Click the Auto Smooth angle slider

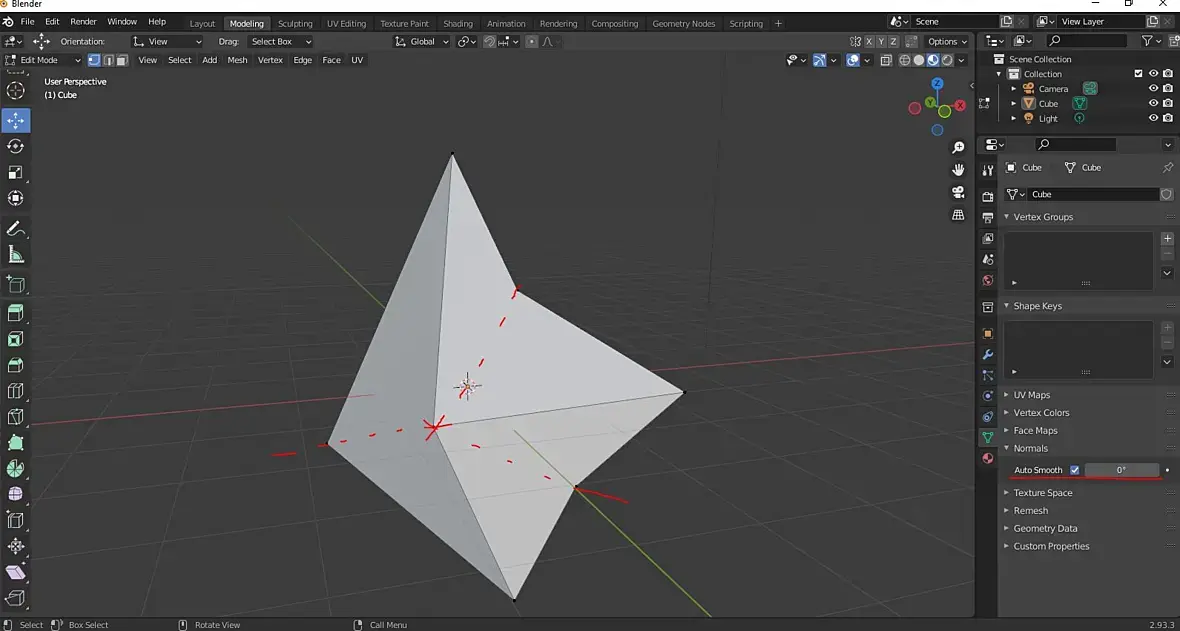click(1121, 470)
